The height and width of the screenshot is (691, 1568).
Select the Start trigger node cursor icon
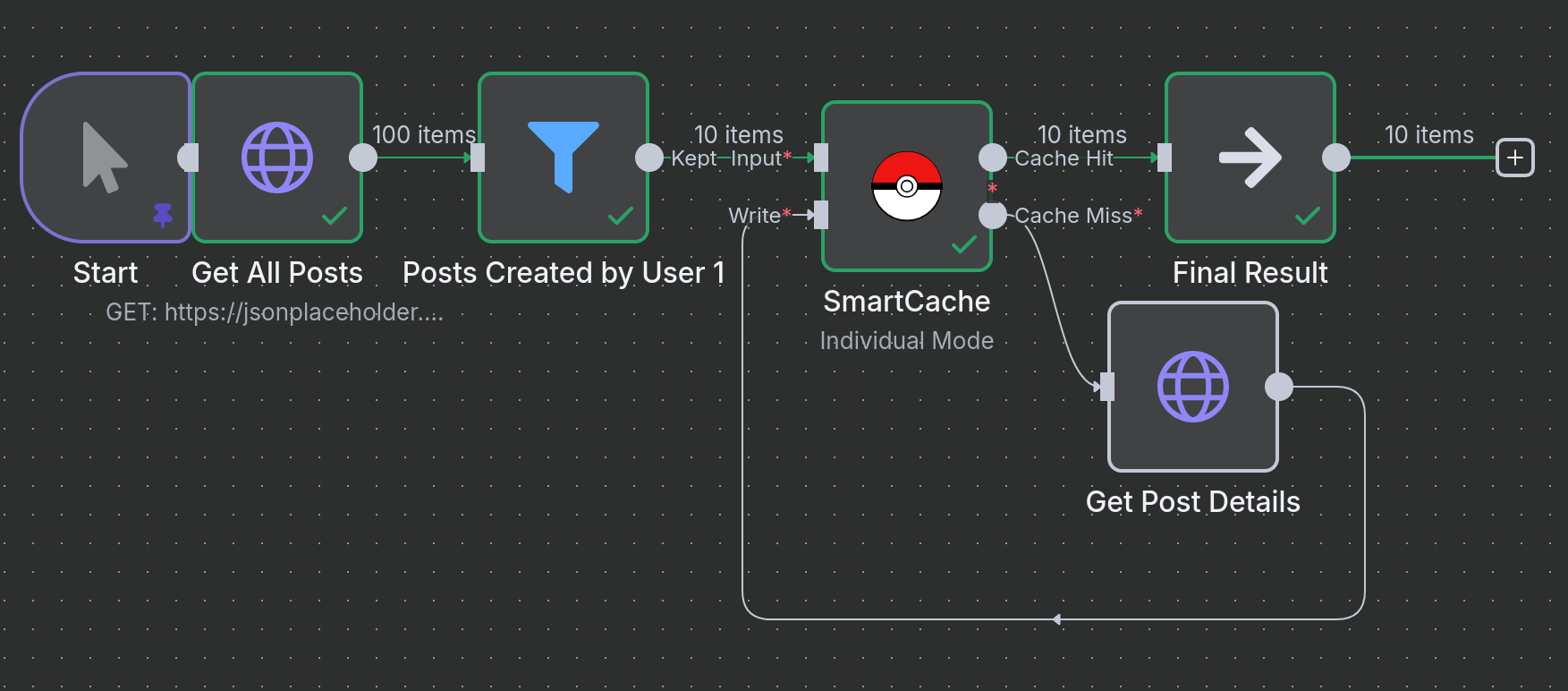(x=105, y=158)
